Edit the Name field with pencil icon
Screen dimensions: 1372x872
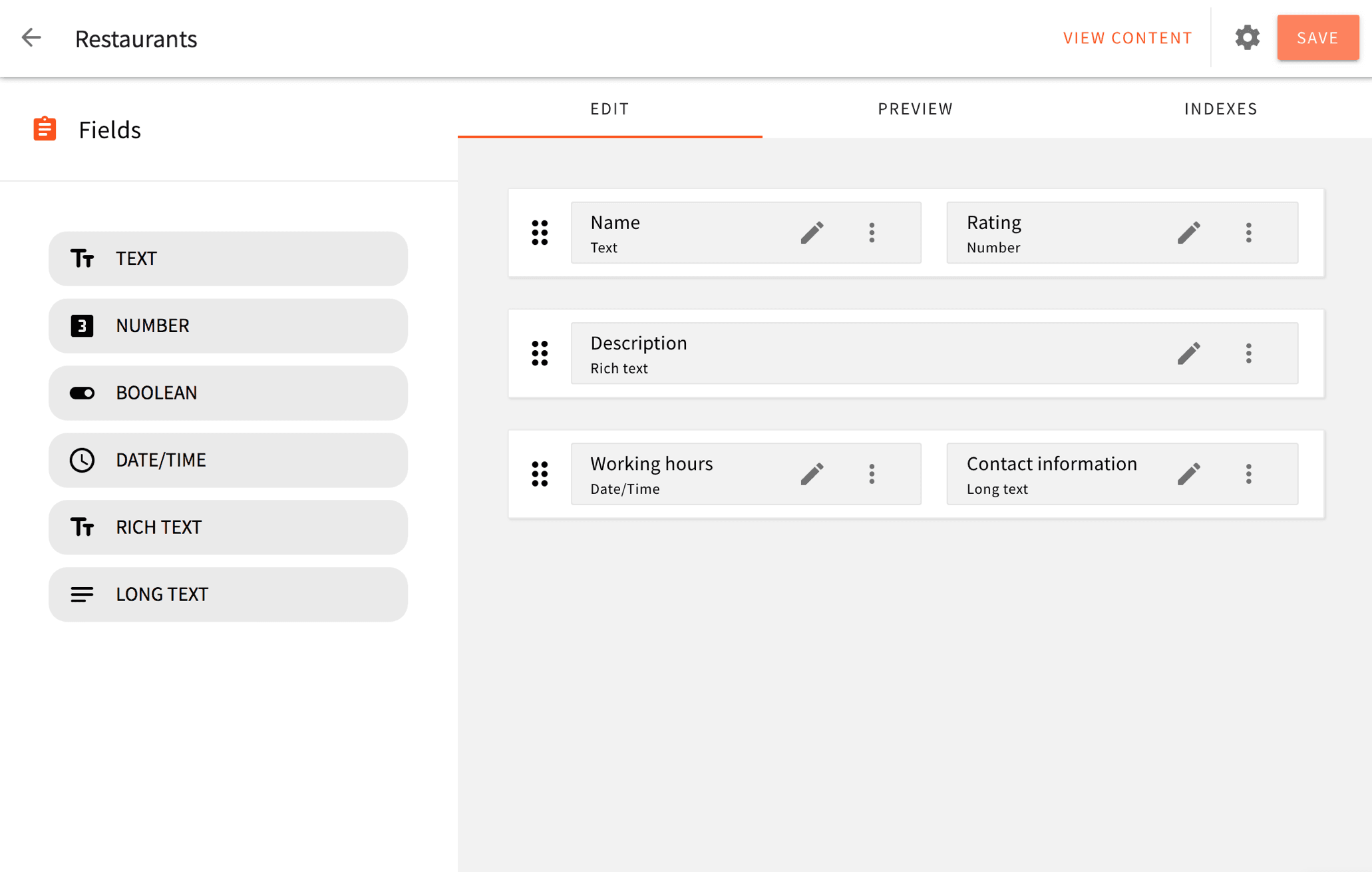[812, 233]
